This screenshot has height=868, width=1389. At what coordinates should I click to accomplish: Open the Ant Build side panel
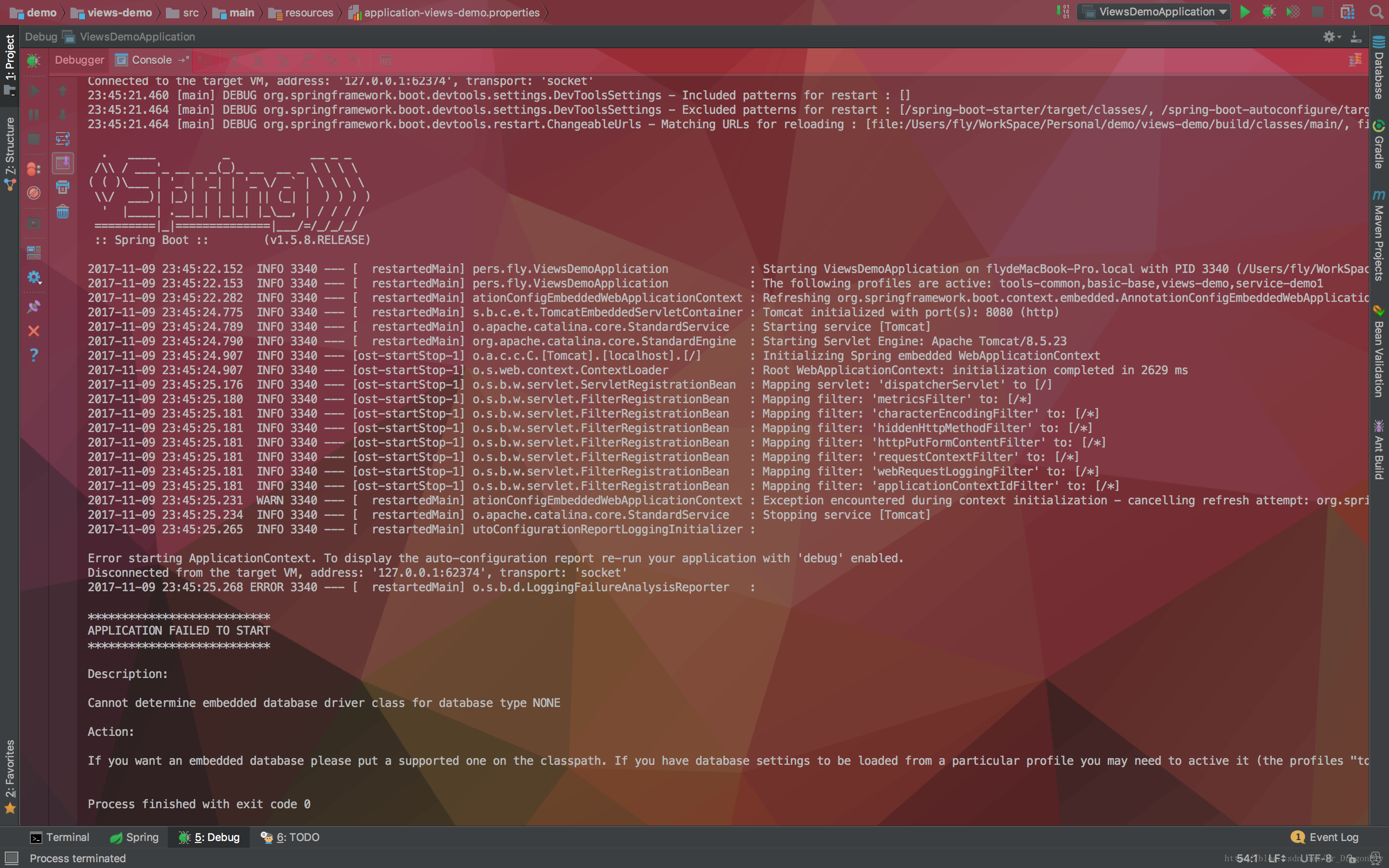pos(1379,449)
